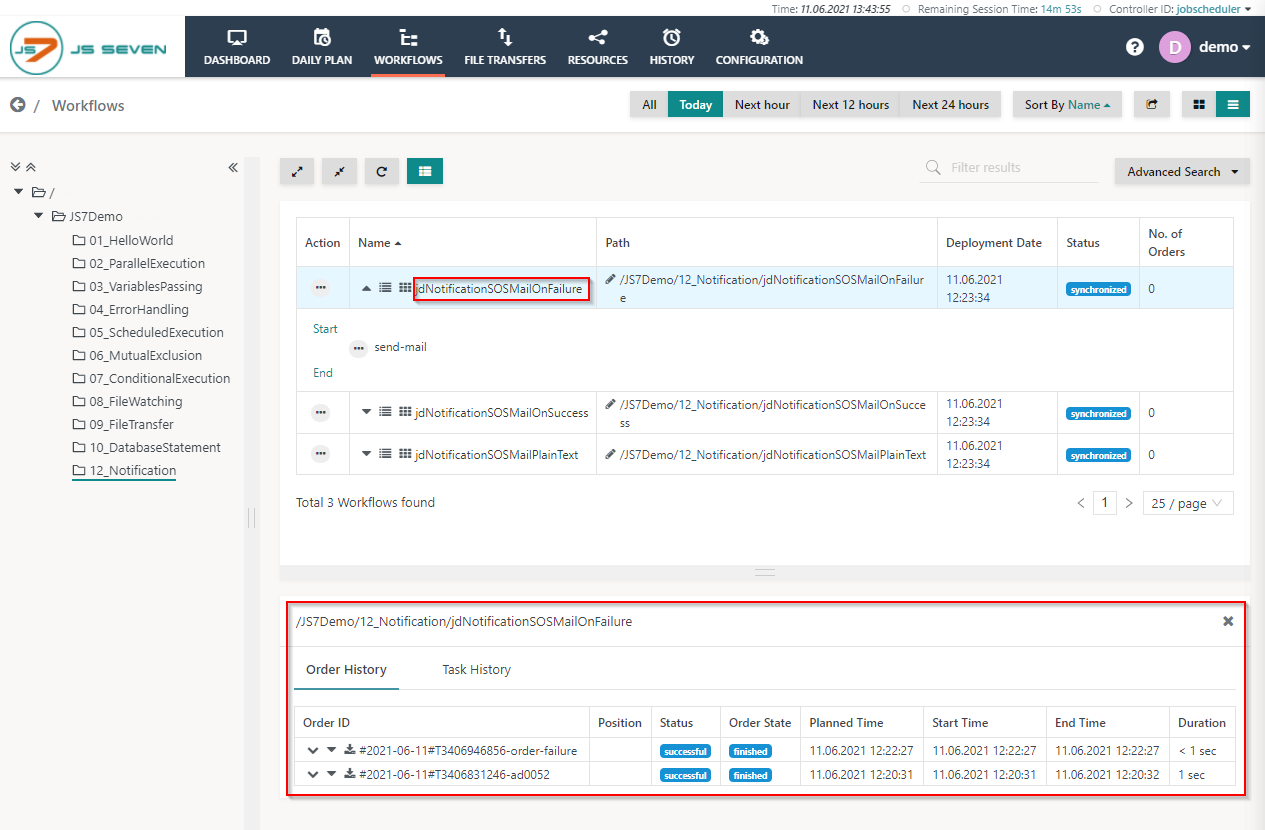Expand the jdNotificationSOSMailPlainText workflow
The height and width of the screenshot is (830, 1265).
(366, 453)
